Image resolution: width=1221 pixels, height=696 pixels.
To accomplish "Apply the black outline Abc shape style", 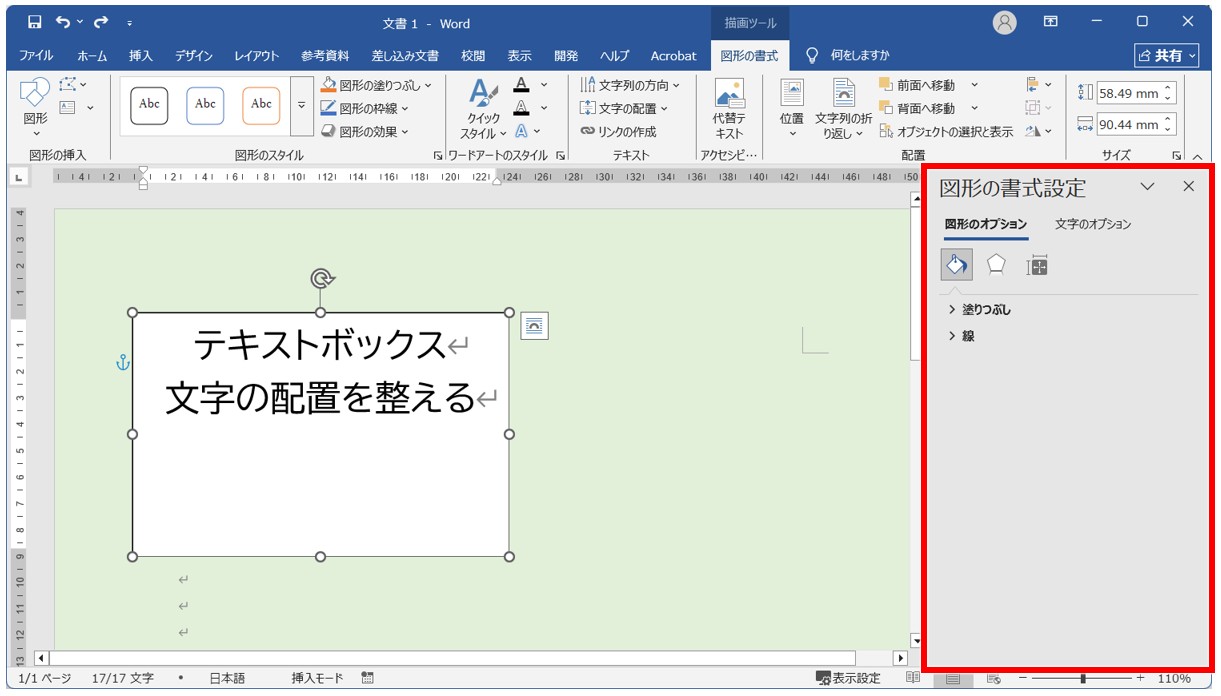I will point(149,104).
